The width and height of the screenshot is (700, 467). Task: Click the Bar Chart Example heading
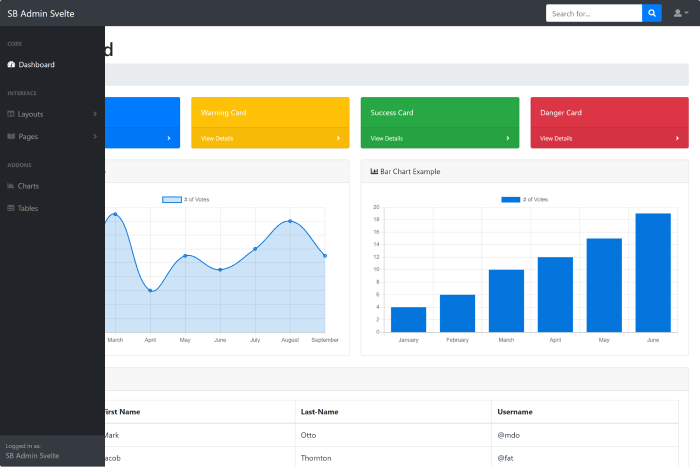[410, 171]
